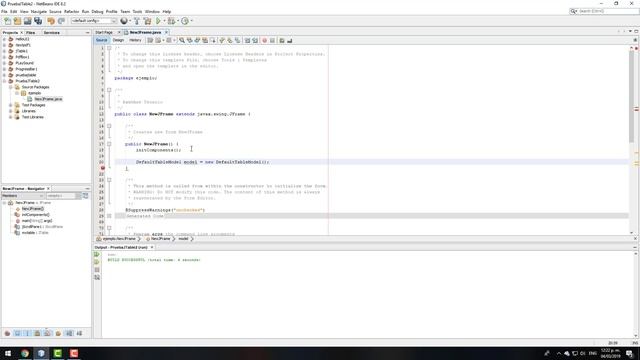Click the Profile Project clock icon

pos(185,21)
